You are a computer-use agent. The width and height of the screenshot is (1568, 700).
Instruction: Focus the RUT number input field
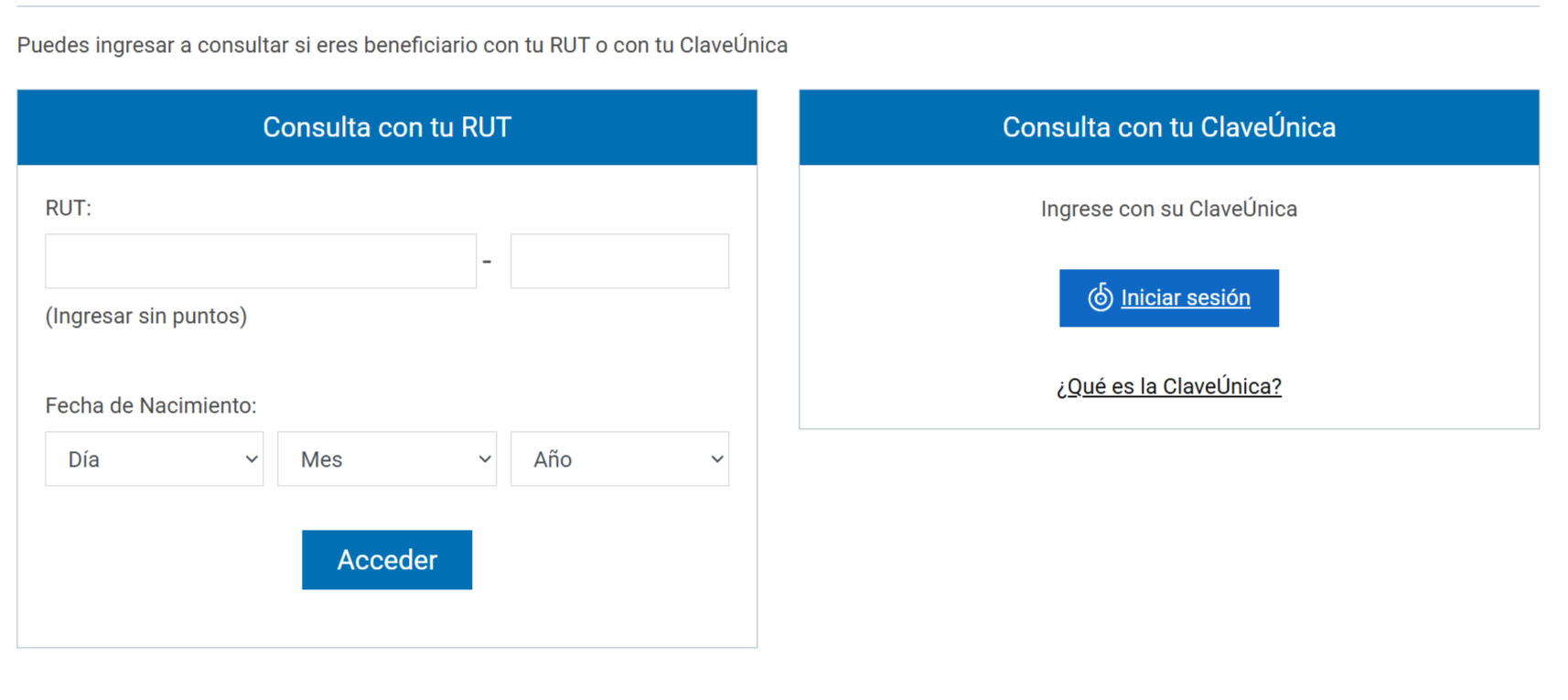(261, 262)
